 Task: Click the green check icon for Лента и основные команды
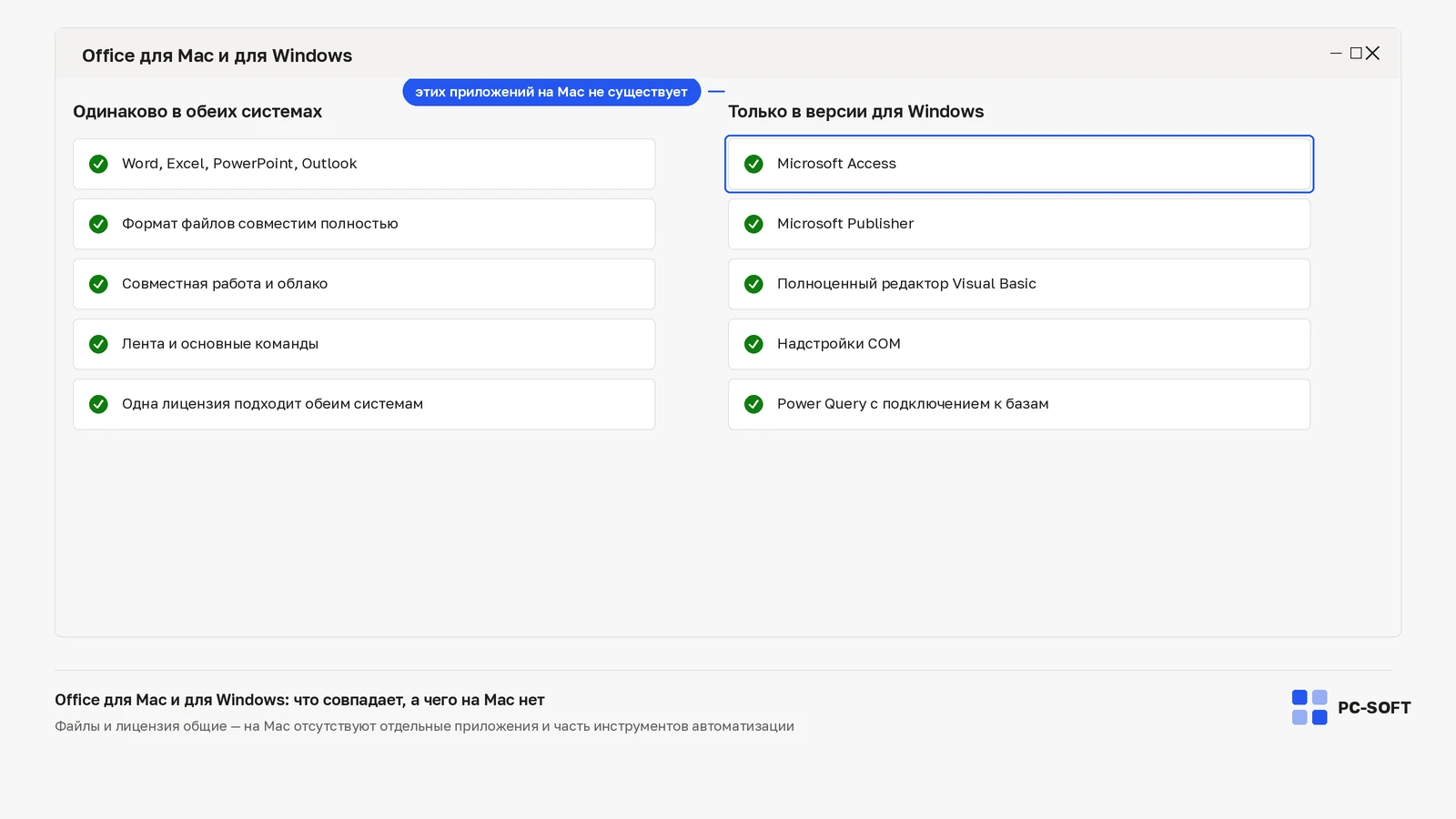coord(98,344)
